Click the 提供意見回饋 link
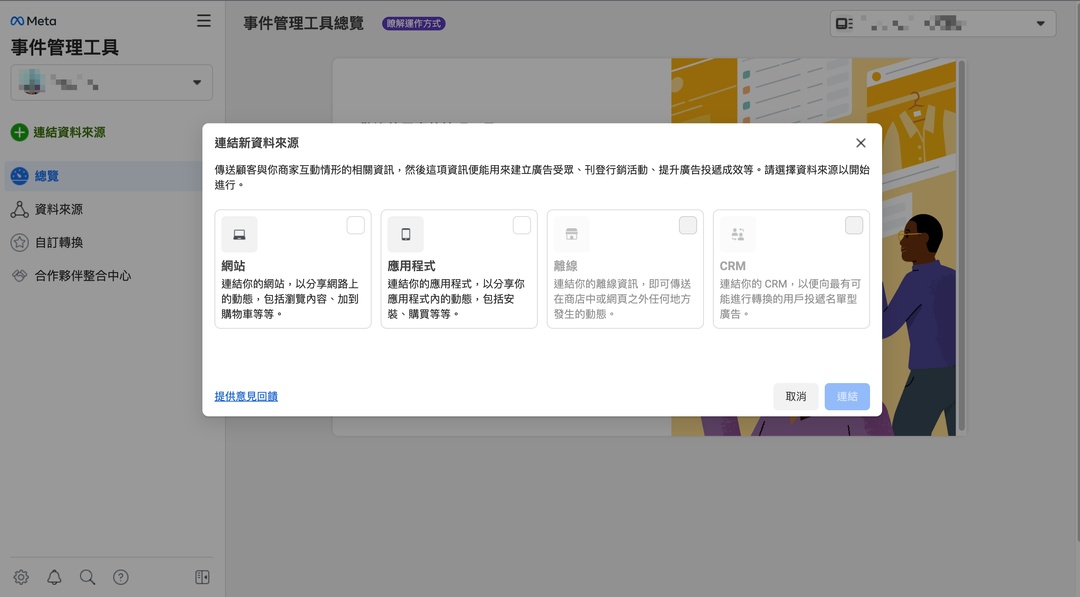1080x597 pixels. 246,396
